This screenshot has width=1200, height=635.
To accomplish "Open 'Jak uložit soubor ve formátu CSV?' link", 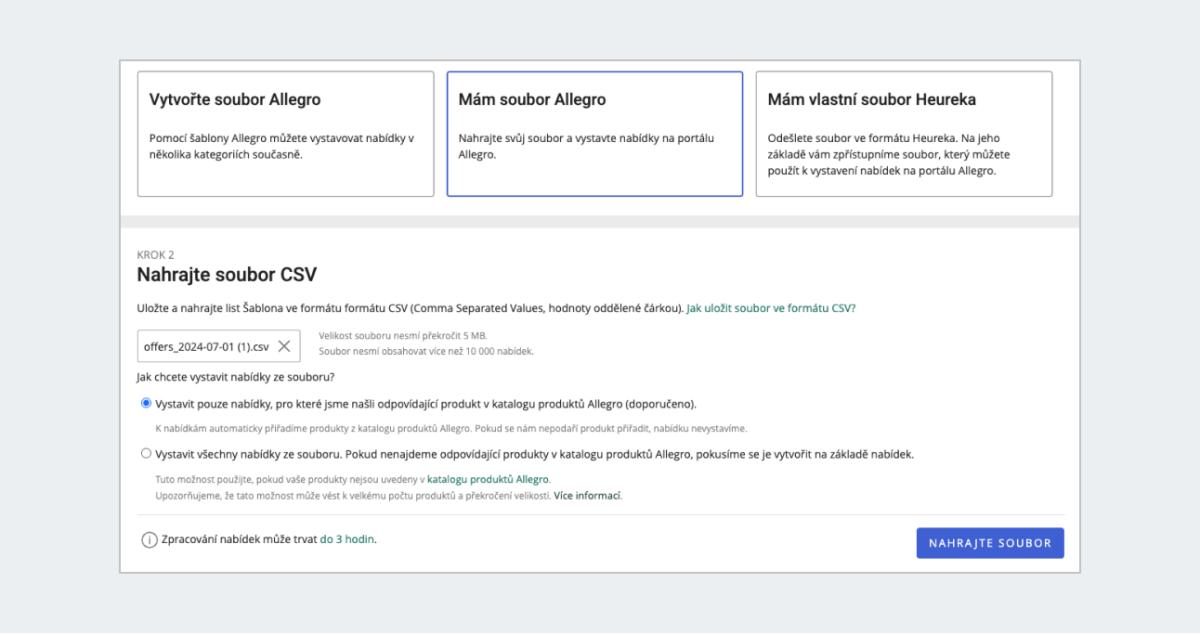I will point(771,308).
